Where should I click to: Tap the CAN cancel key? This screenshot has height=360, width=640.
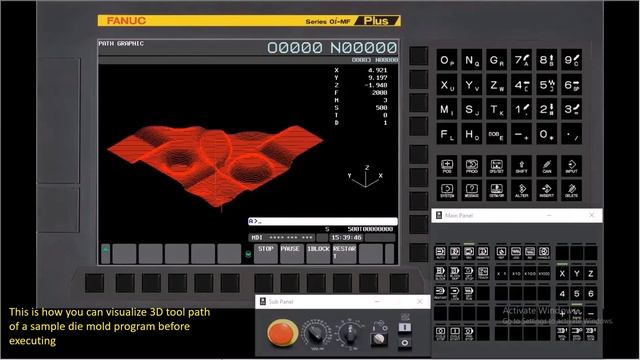click(547, 166)
